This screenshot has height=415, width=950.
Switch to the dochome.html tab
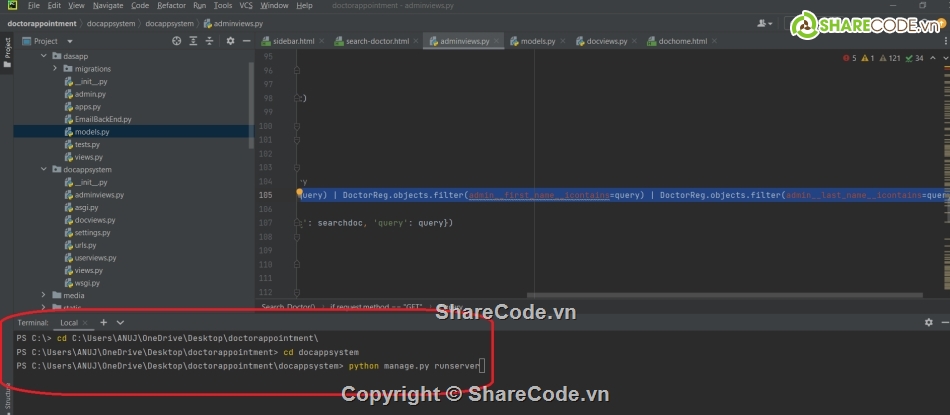(x=682, y=41)
